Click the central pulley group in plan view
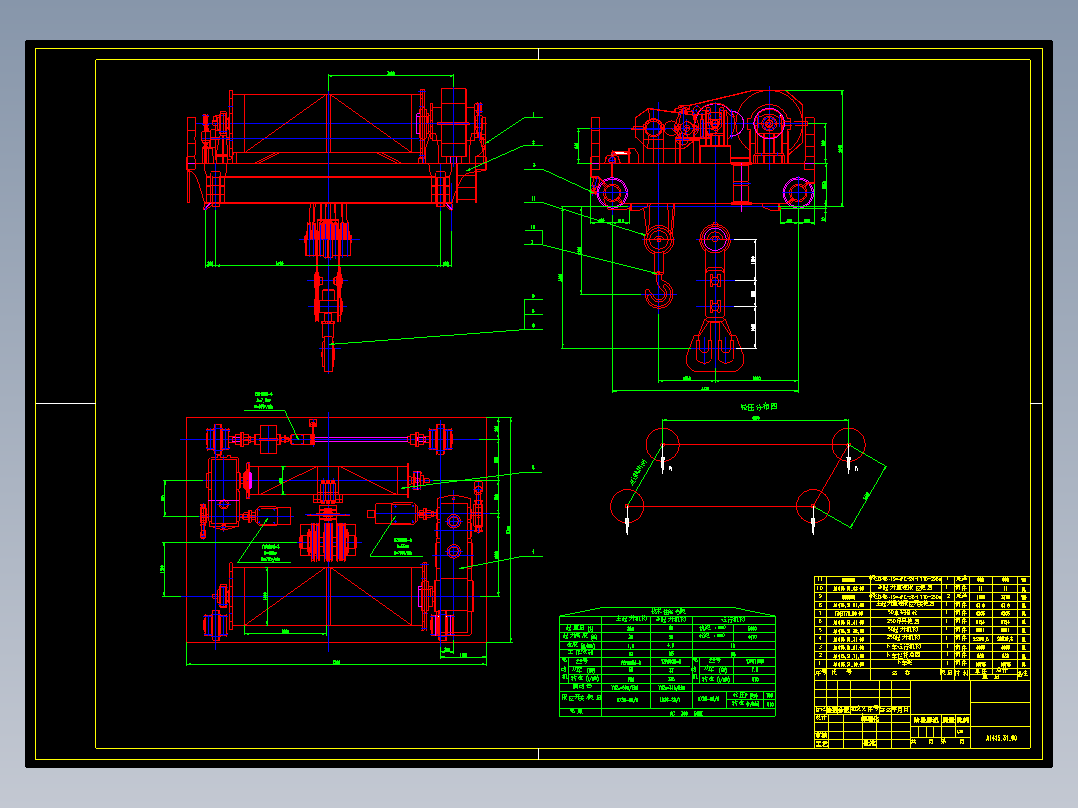The height and width of the screenshot is (808, 1078). pos(329,542)
